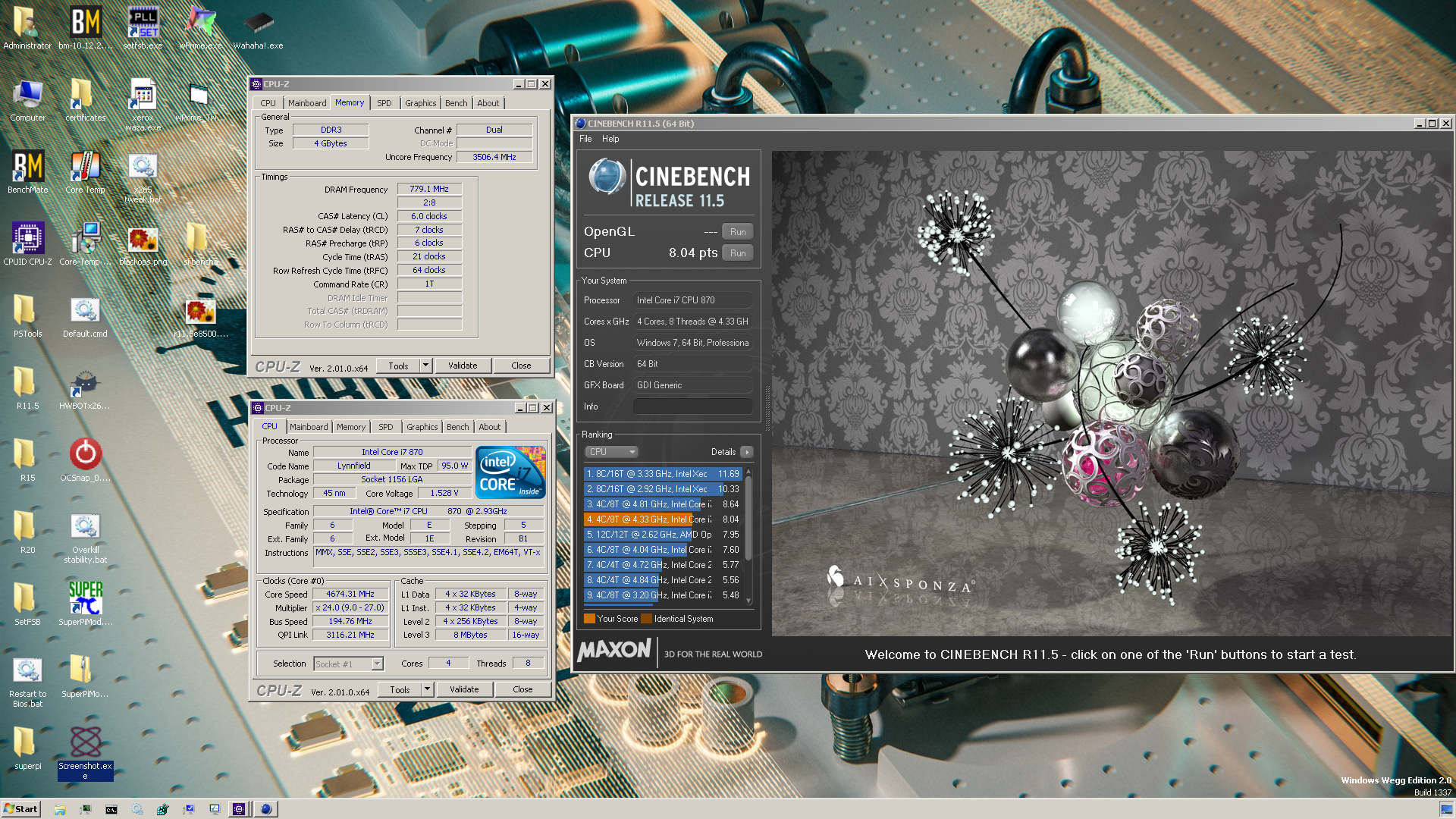This screenshot has height=819, width=1456.
Task: Click the Cinebench ranking list scrollbar
Action: (748, 535)
